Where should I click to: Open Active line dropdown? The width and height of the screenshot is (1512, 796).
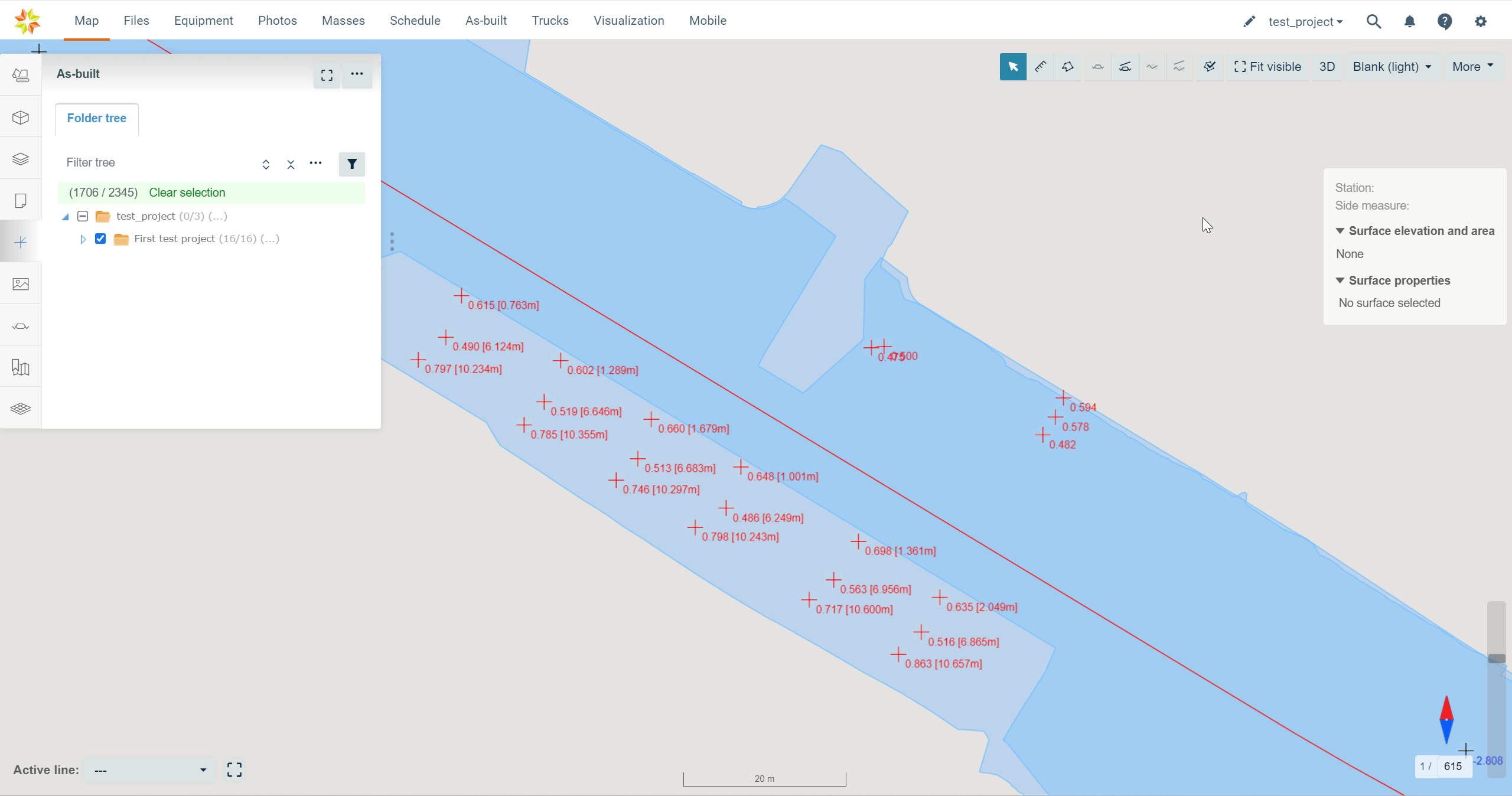click(149, 770)
